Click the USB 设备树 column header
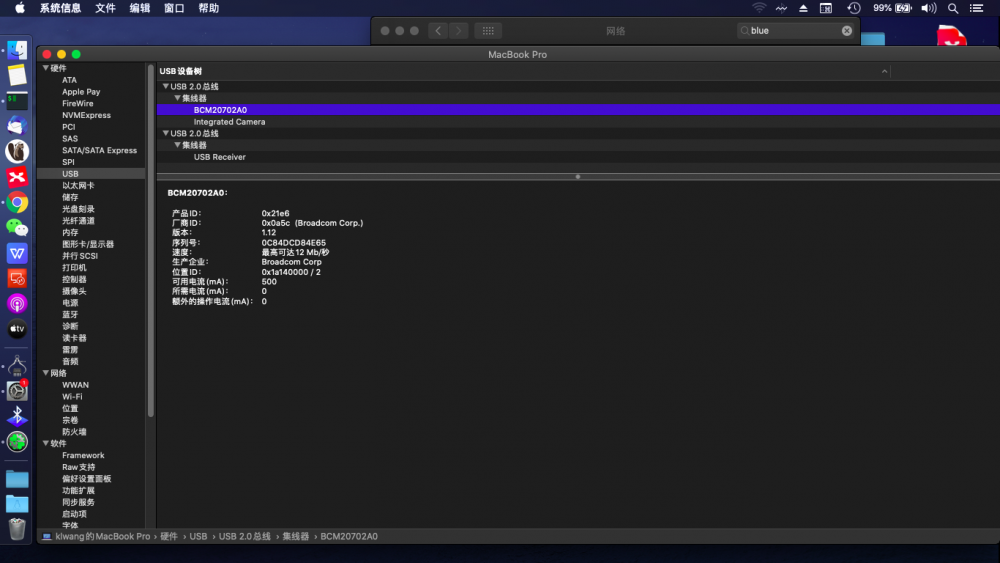The height and width of the screenshot is (563, 1000). (181, 71)
